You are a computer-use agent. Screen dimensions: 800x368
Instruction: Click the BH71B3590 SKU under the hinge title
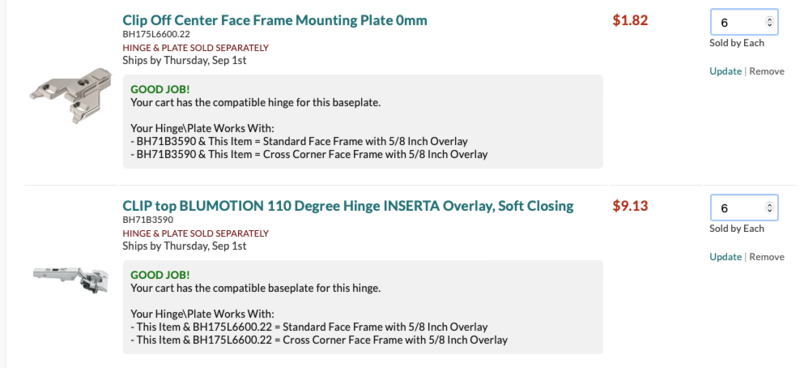point(148,220)
